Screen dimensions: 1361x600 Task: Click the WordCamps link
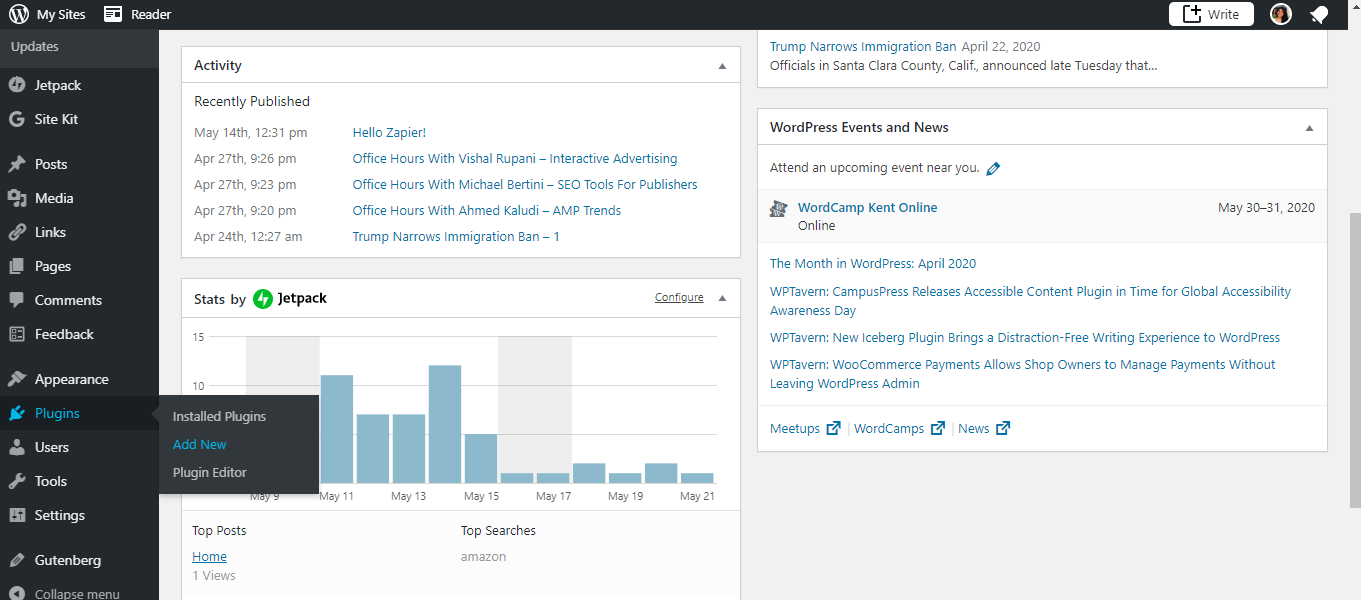[x=889, y=428]
